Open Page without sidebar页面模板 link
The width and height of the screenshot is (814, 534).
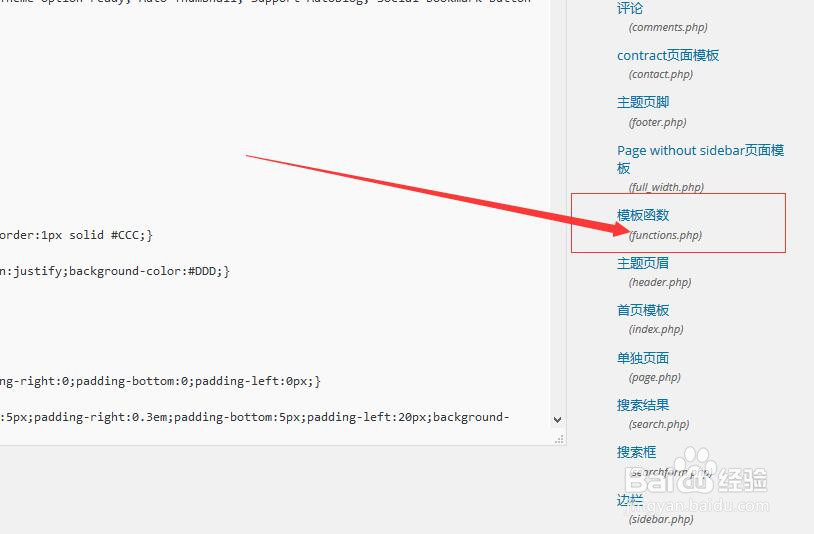pos(700,159)
